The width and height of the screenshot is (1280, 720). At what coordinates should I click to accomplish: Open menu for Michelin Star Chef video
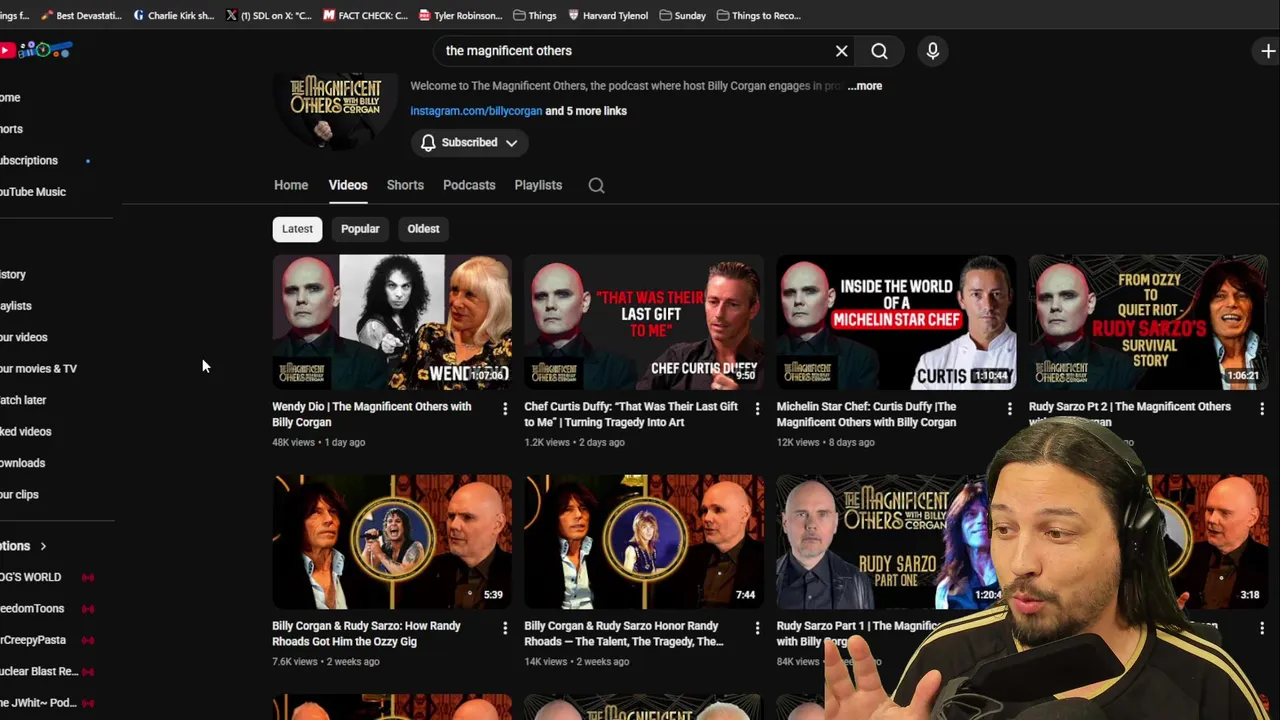(1009, 408)
